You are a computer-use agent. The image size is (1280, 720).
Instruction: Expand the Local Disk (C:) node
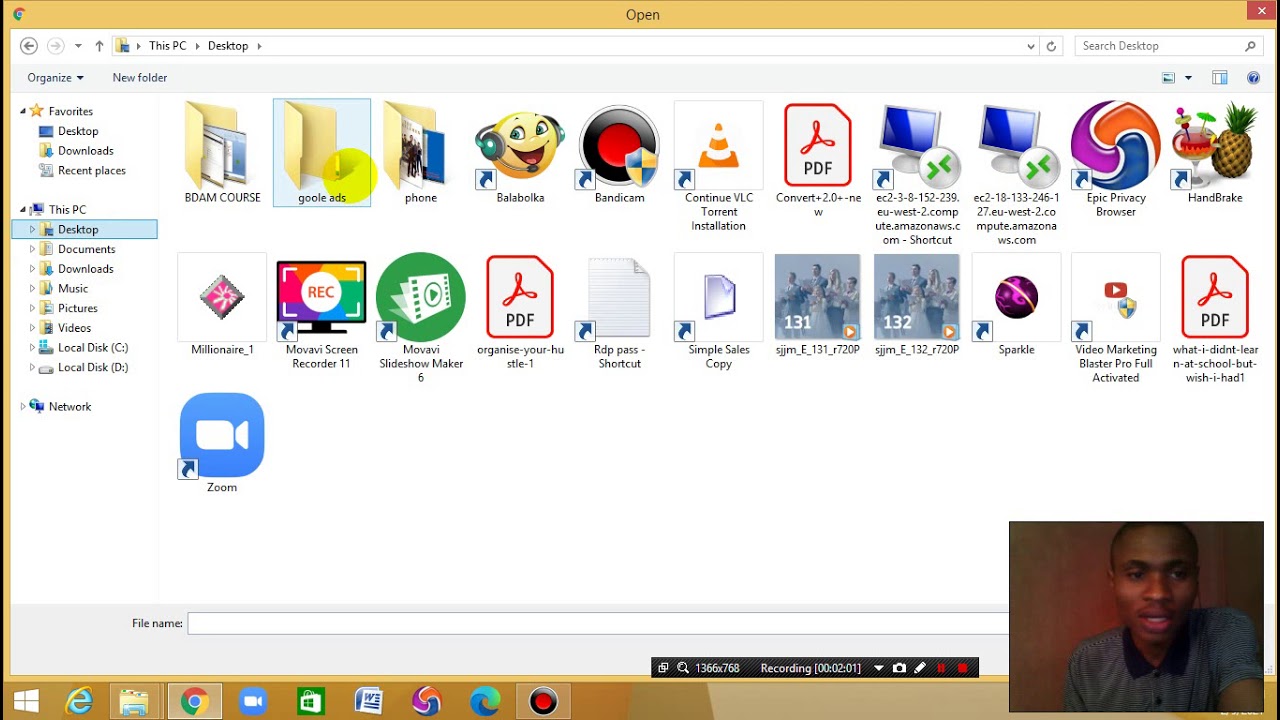(32, 348)
